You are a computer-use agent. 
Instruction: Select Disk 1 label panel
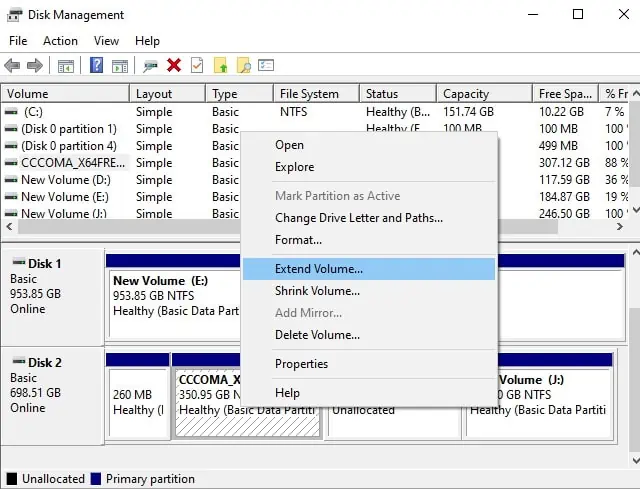point(52,297)
